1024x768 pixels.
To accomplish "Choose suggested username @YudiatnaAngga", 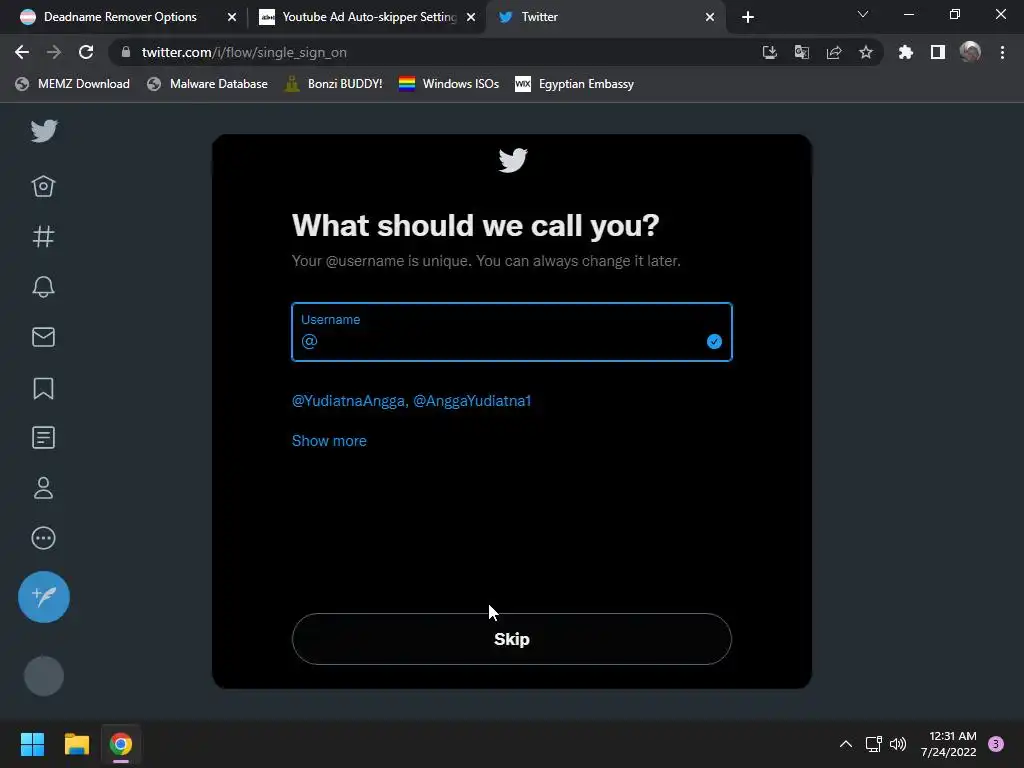I will point(350,401).
